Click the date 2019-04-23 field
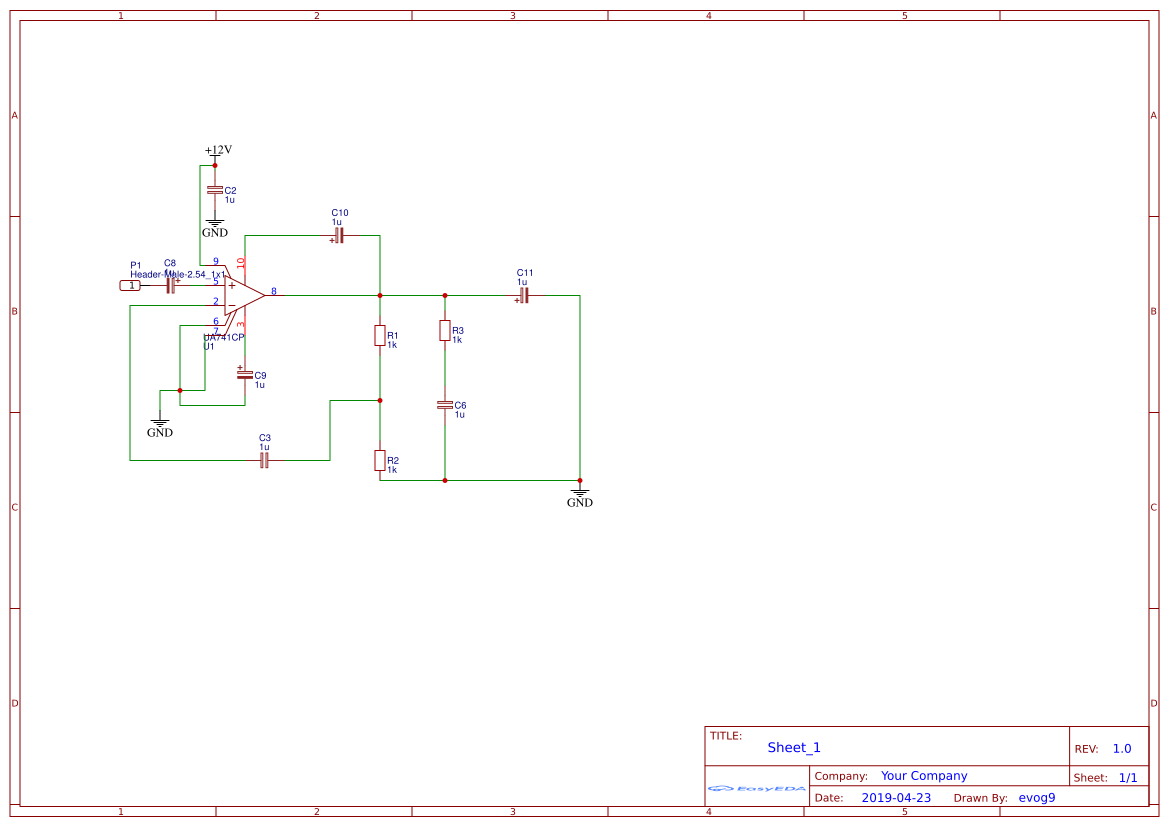Screen dimensions: 1169x827 [x=896, y=797]
